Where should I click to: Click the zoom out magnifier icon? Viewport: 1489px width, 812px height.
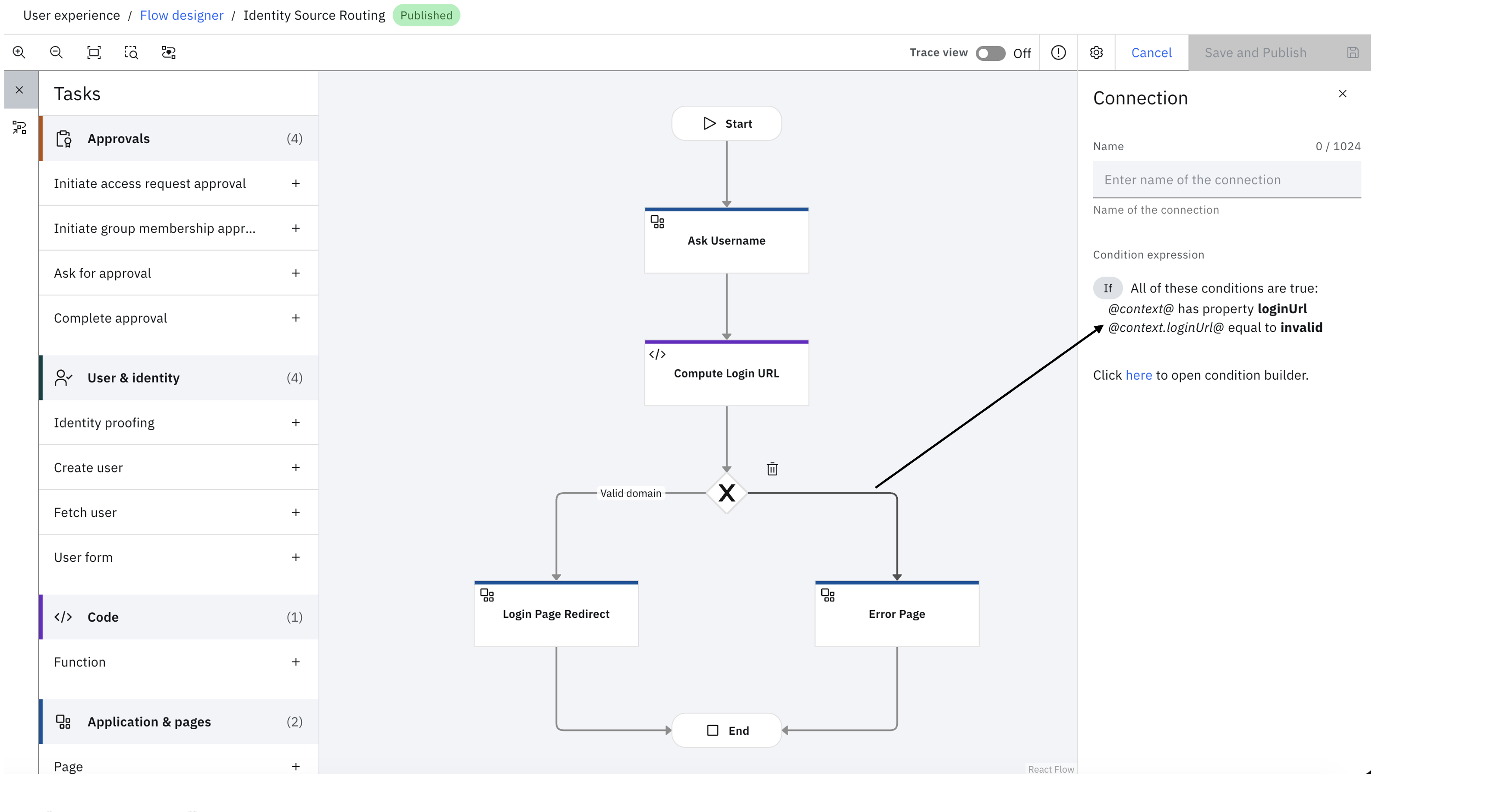56,53
